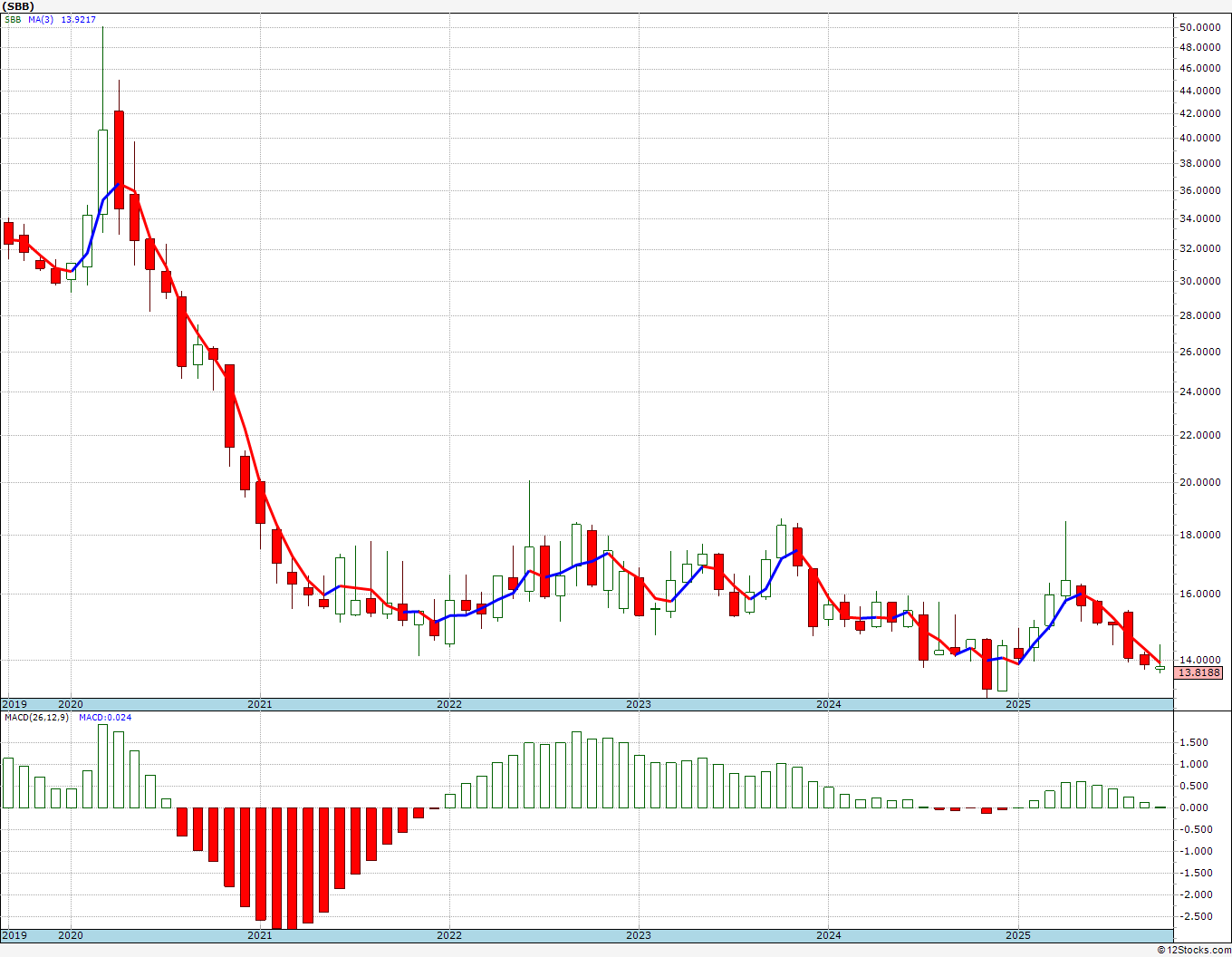This screenshot has height=957, width=1232.
Task: Click 2022 on the MACD panel time axis
Action: pyautogui.click(x=448, y=935)
